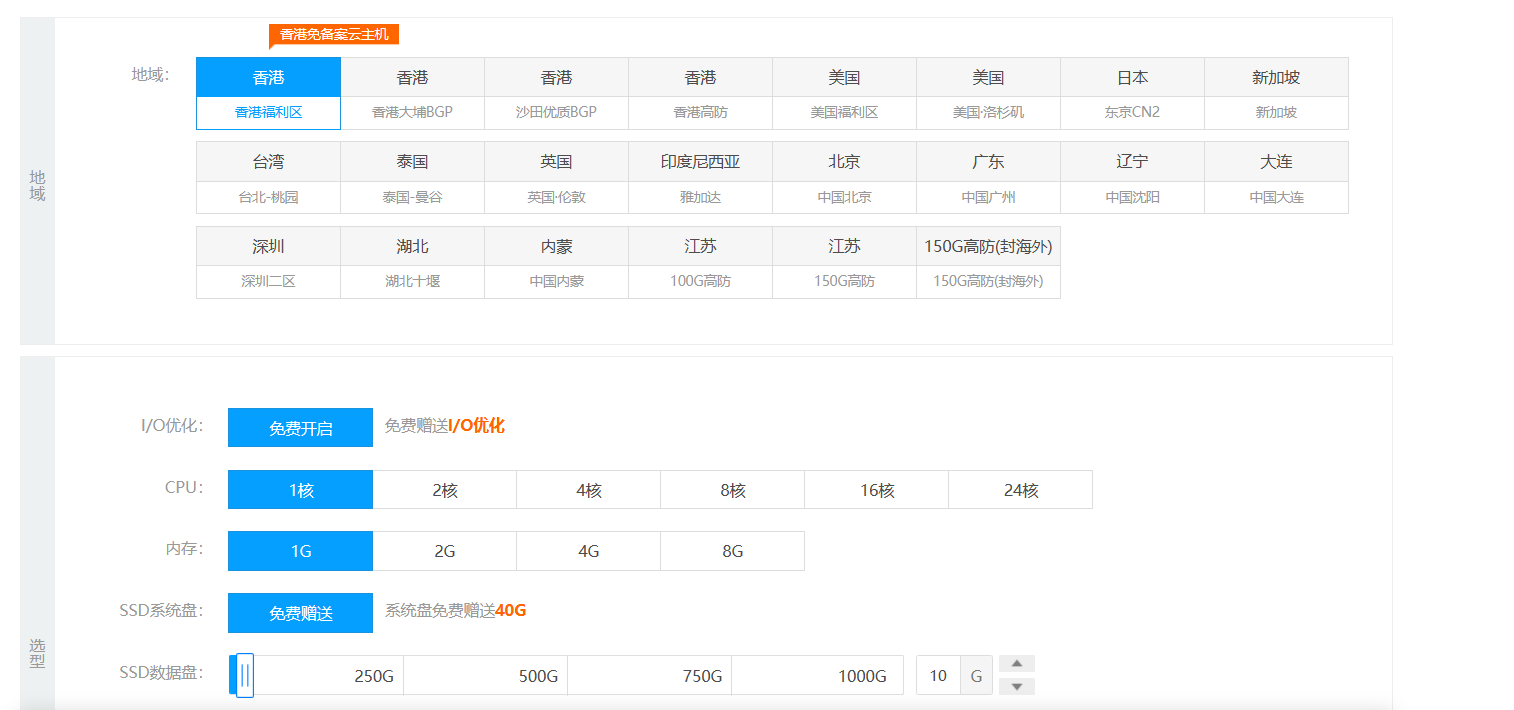Select the 深圳二区 region
Screen dimensions: 1514x710
point(268,262)
